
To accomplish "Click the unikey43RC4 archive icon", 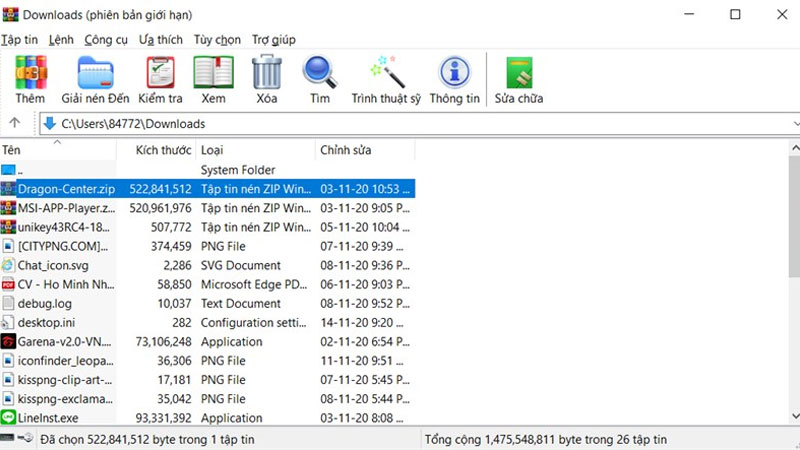I will [x=8, y=227].
